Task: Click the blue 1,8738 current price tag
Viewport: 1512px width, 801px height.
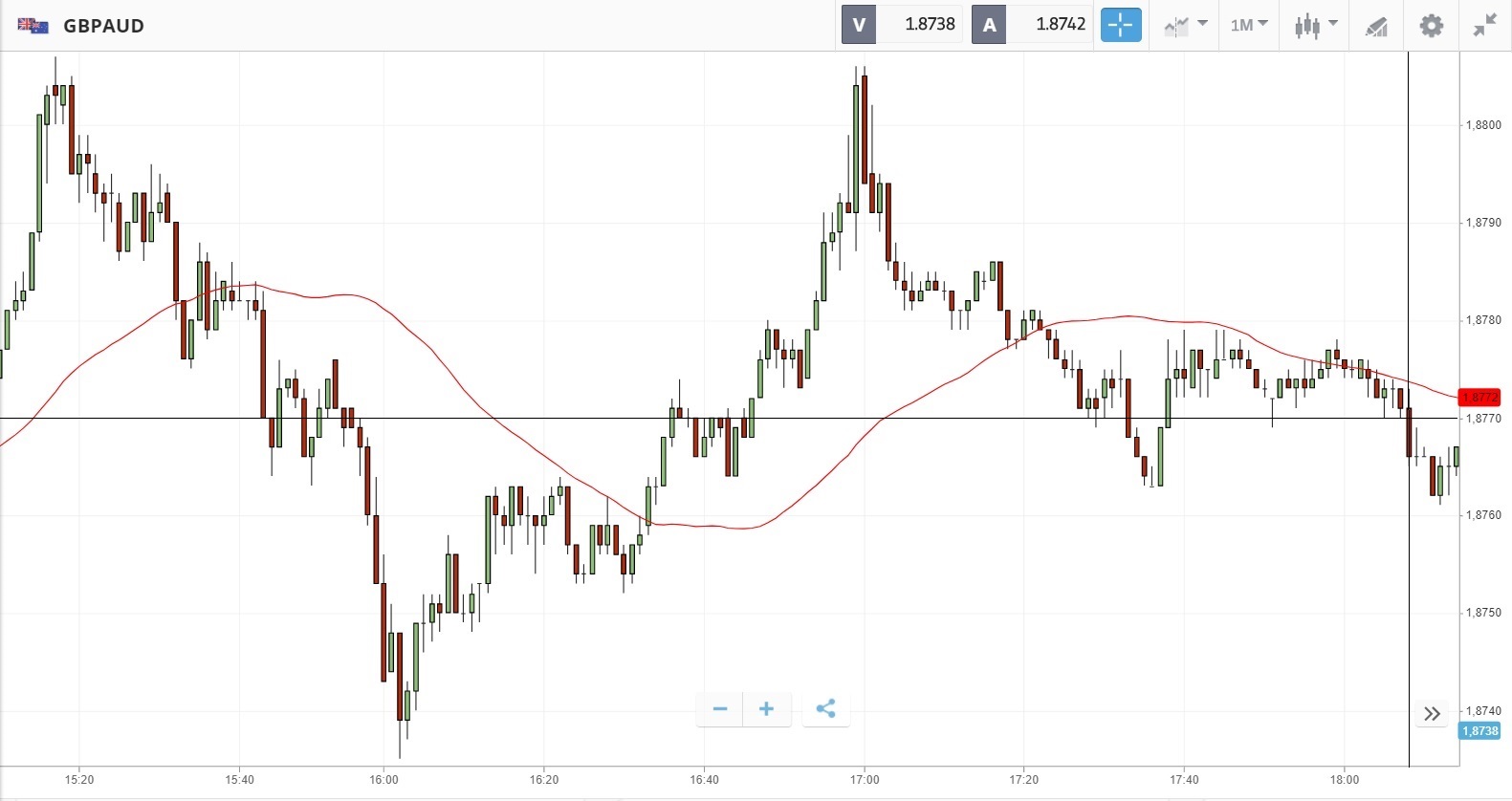Action: click(x=1479, y=731)
